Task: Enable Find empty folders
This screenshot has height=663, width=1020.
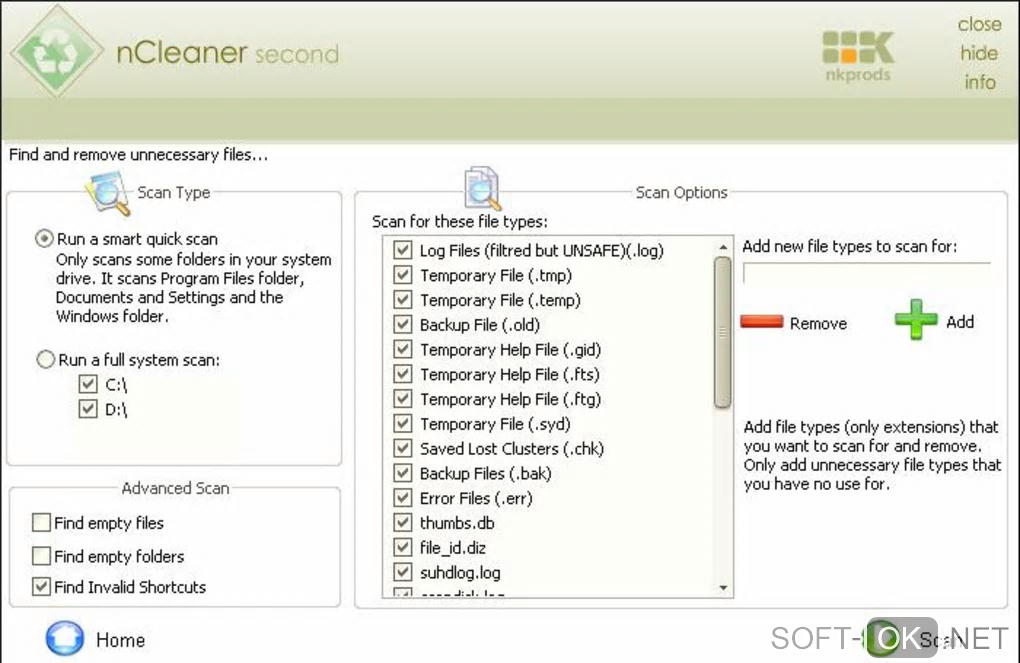Action: tap(41, 556)
